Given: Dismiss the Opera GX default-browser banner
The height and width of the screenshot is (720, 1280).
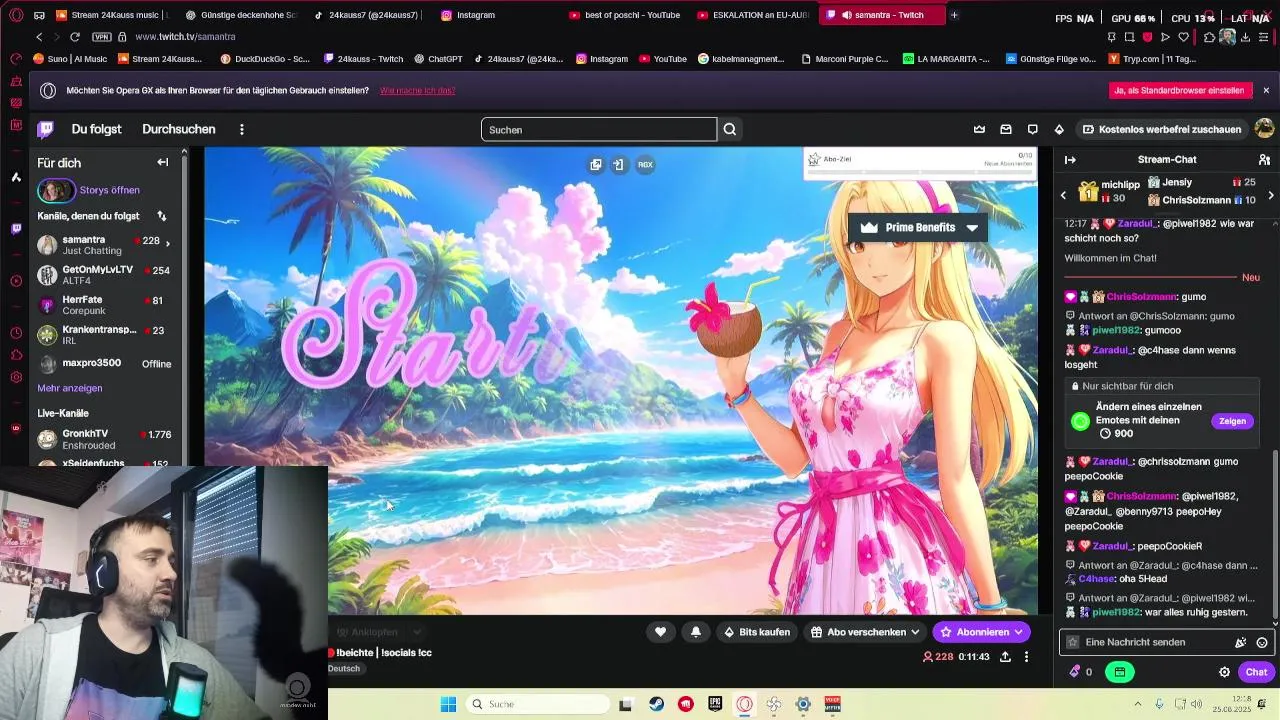Looking at the screenshot, I should (x=1266, y=90).
